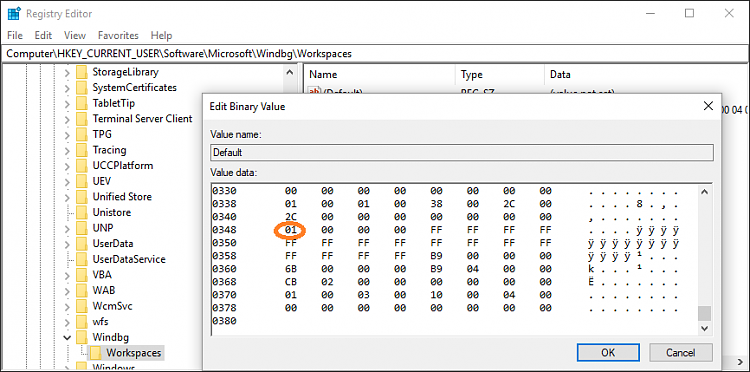Expand the WAB key
750x372 pixels.
point(67,290)
